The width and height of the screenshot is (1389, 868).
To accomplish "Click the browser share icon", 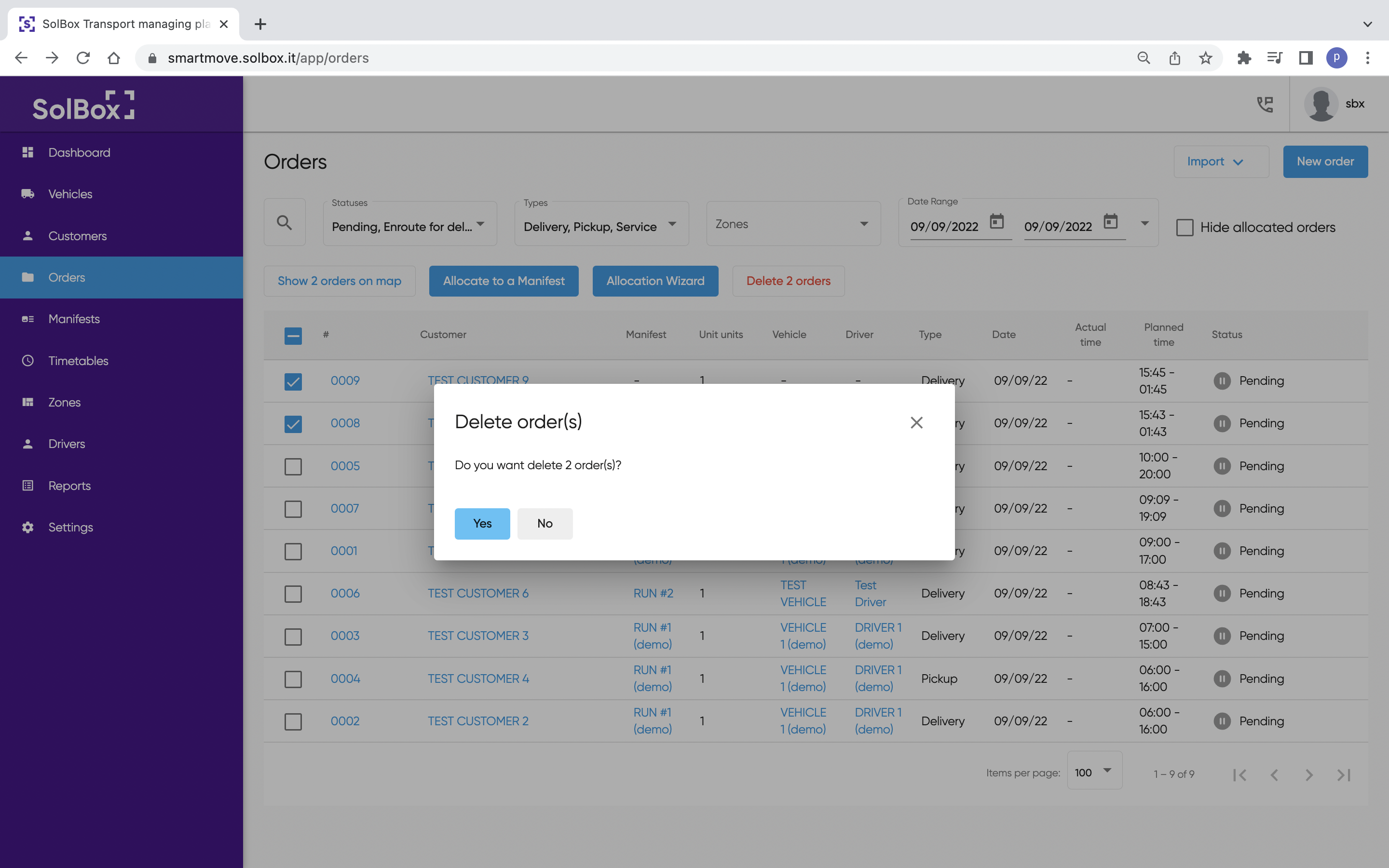I will tap(1174, 58).
